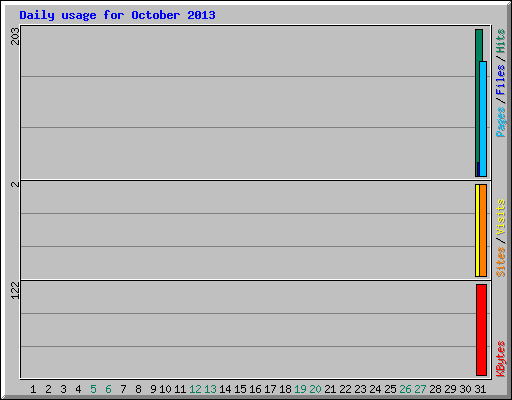Image resolution: width=512 pixels, height=400 pixels.
Task: Click the 'Visits' legend label
Action: point(500,217)
